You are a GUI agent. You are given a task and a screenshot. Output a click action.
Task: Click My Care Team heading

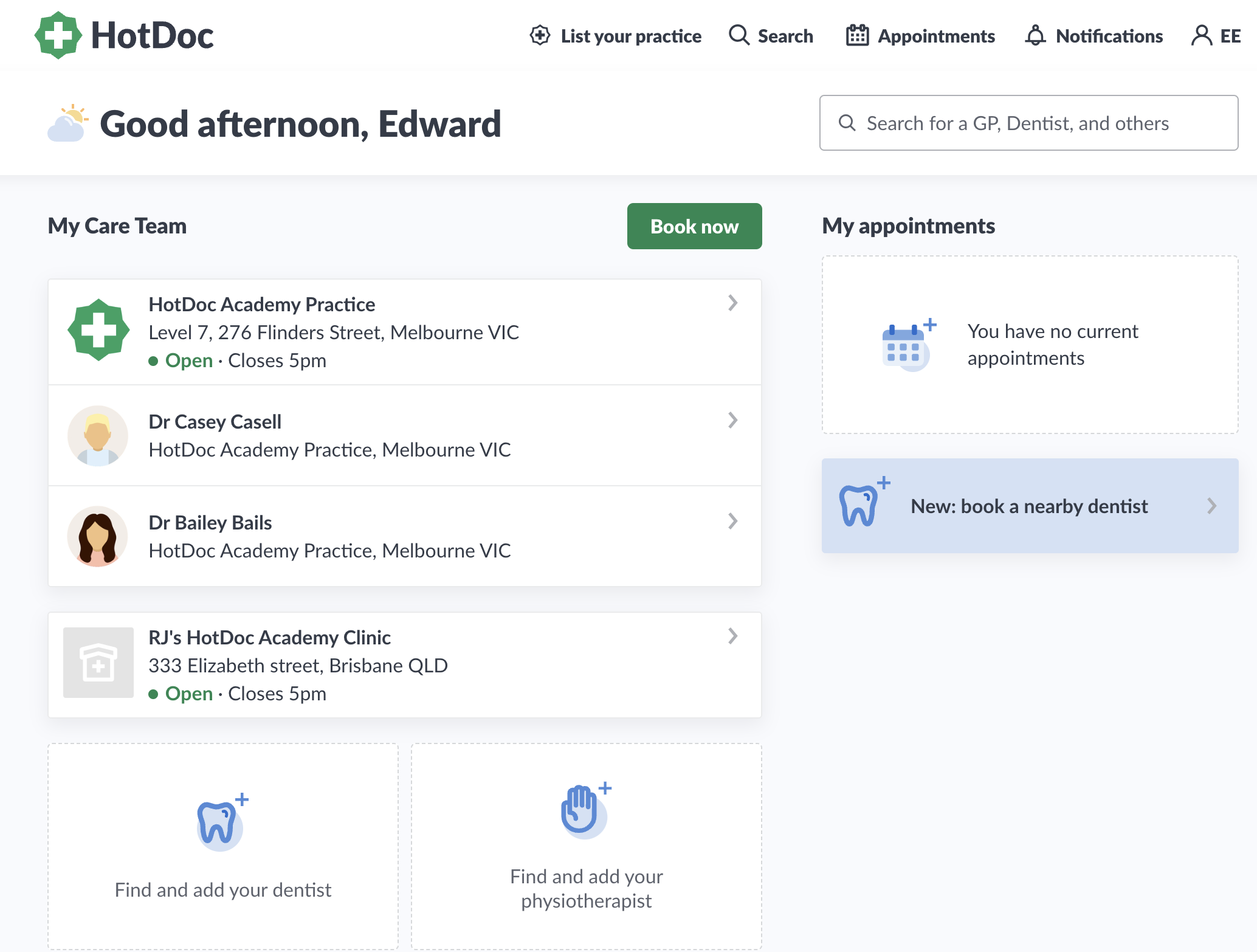tap(117, 226)
